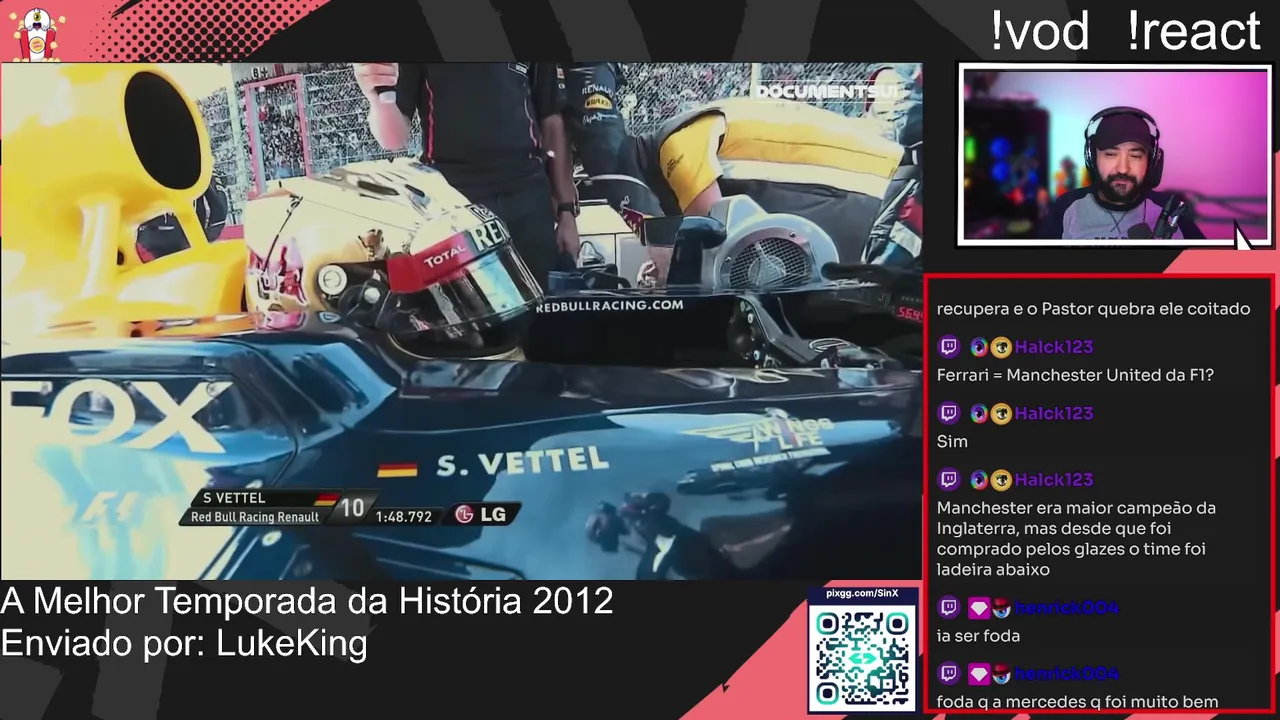Open Halck123 username above the 'Sim' message
Viewport: 1280px width, 720px height.
click(1054, 413)
